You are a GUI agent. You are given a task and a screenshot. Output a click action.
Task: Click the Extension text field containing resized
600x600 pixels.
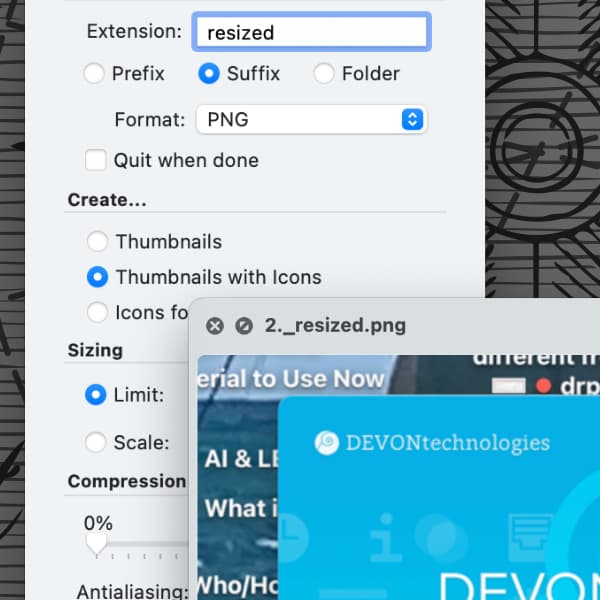(311, 32)
